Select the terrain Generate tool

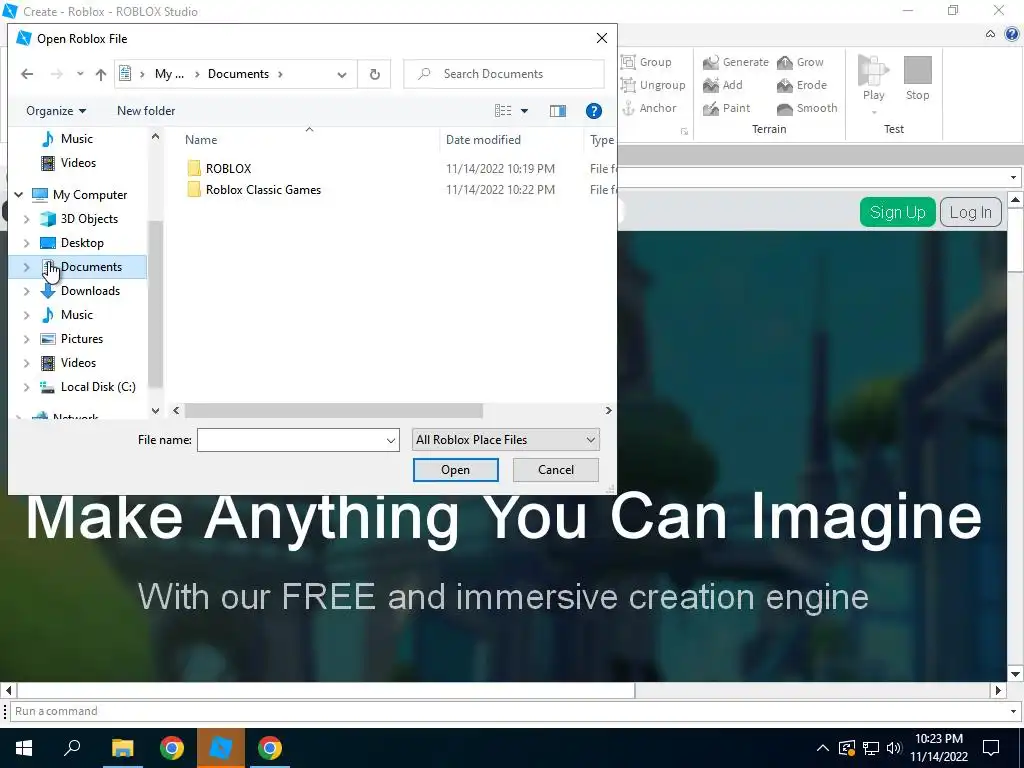coord(735,62)
